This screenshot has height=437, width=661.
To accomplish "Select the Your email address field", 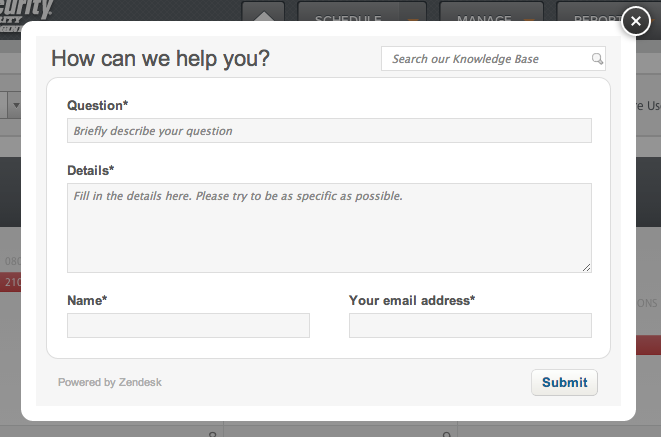I will pos(470,325).
